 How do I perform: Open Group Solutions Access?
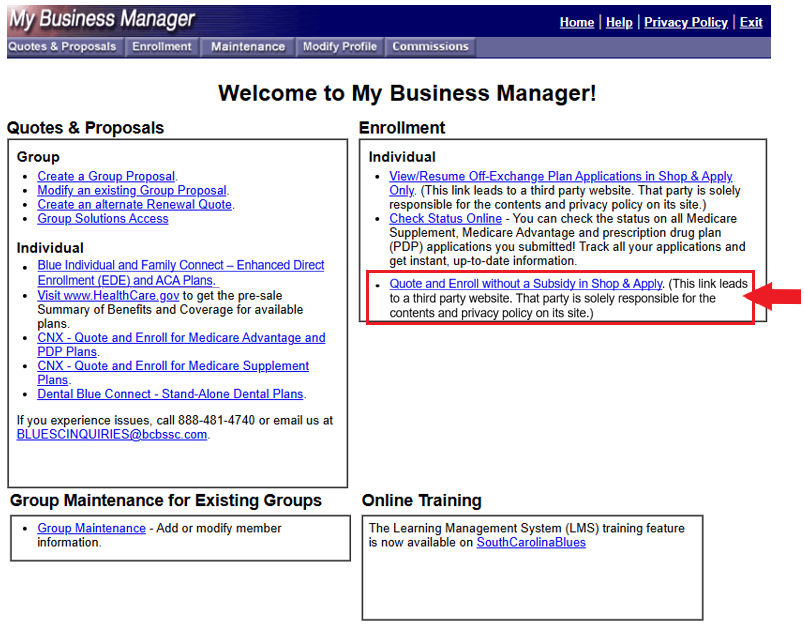tap(102, 218)
